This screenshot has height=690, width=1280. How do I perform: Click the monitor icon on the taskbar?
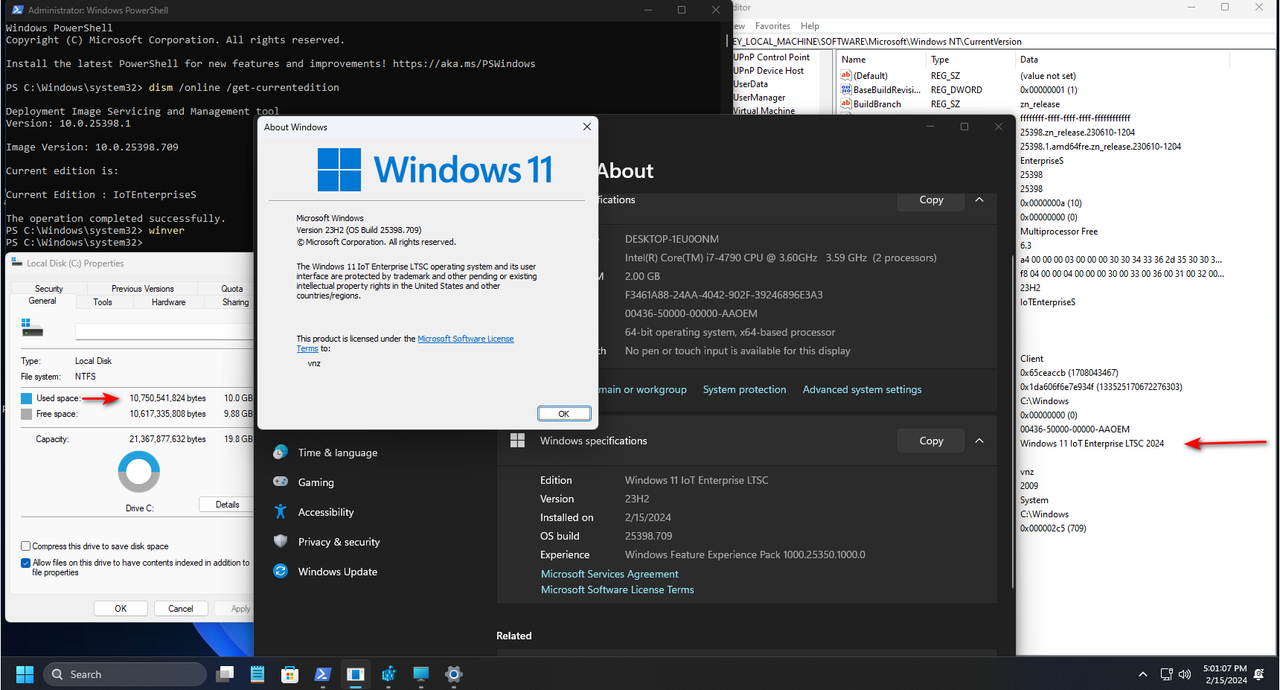point(421,674)
